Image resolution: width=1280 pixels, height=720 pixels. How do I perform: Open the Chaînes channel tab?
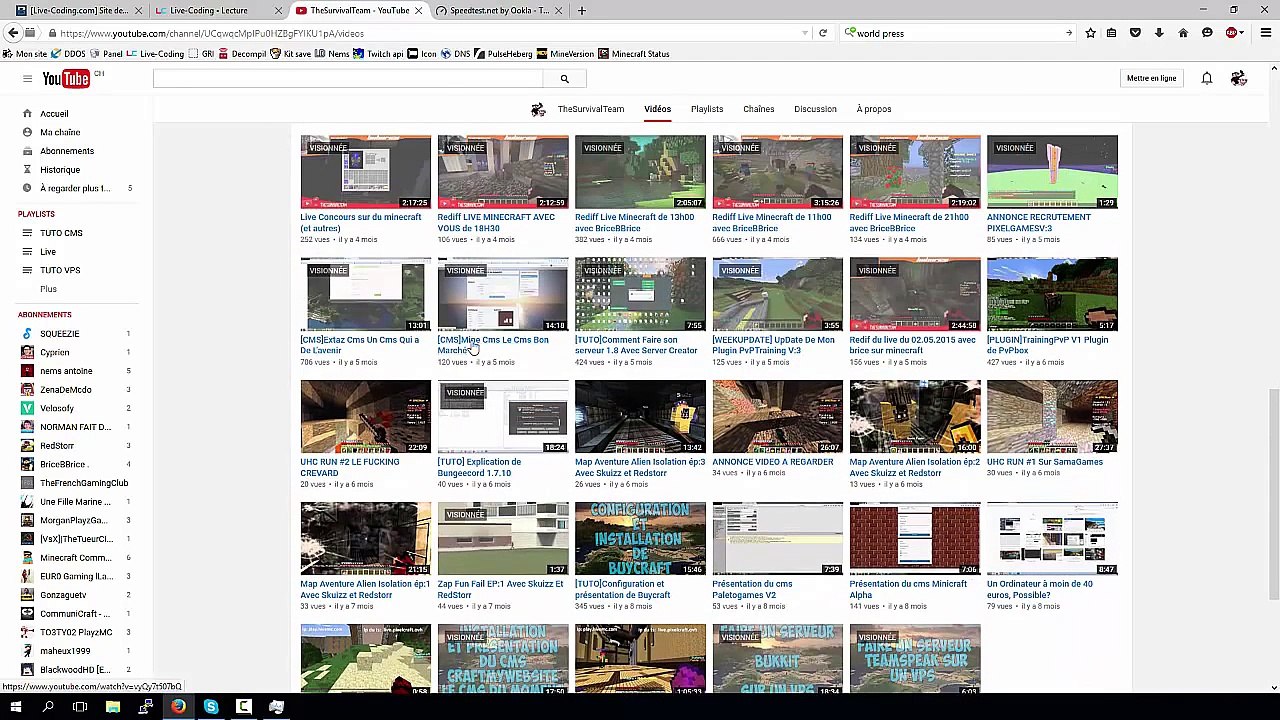point(759,109)
